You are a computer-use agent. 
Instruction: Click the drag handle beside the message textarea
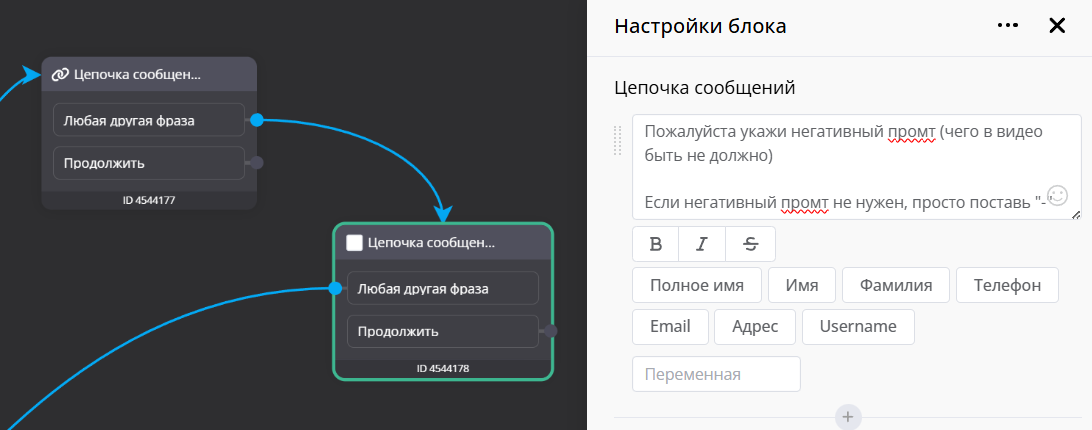point(618,141)
